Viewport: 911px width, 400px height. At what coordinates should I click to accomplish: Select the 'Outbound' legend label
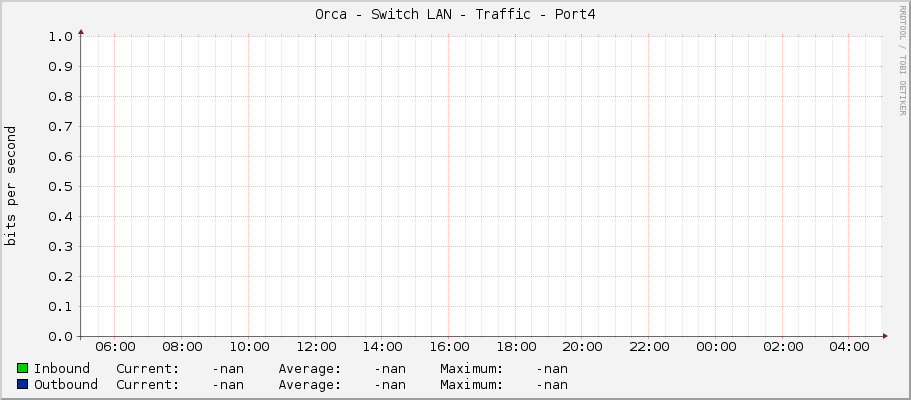pos(66,384)
